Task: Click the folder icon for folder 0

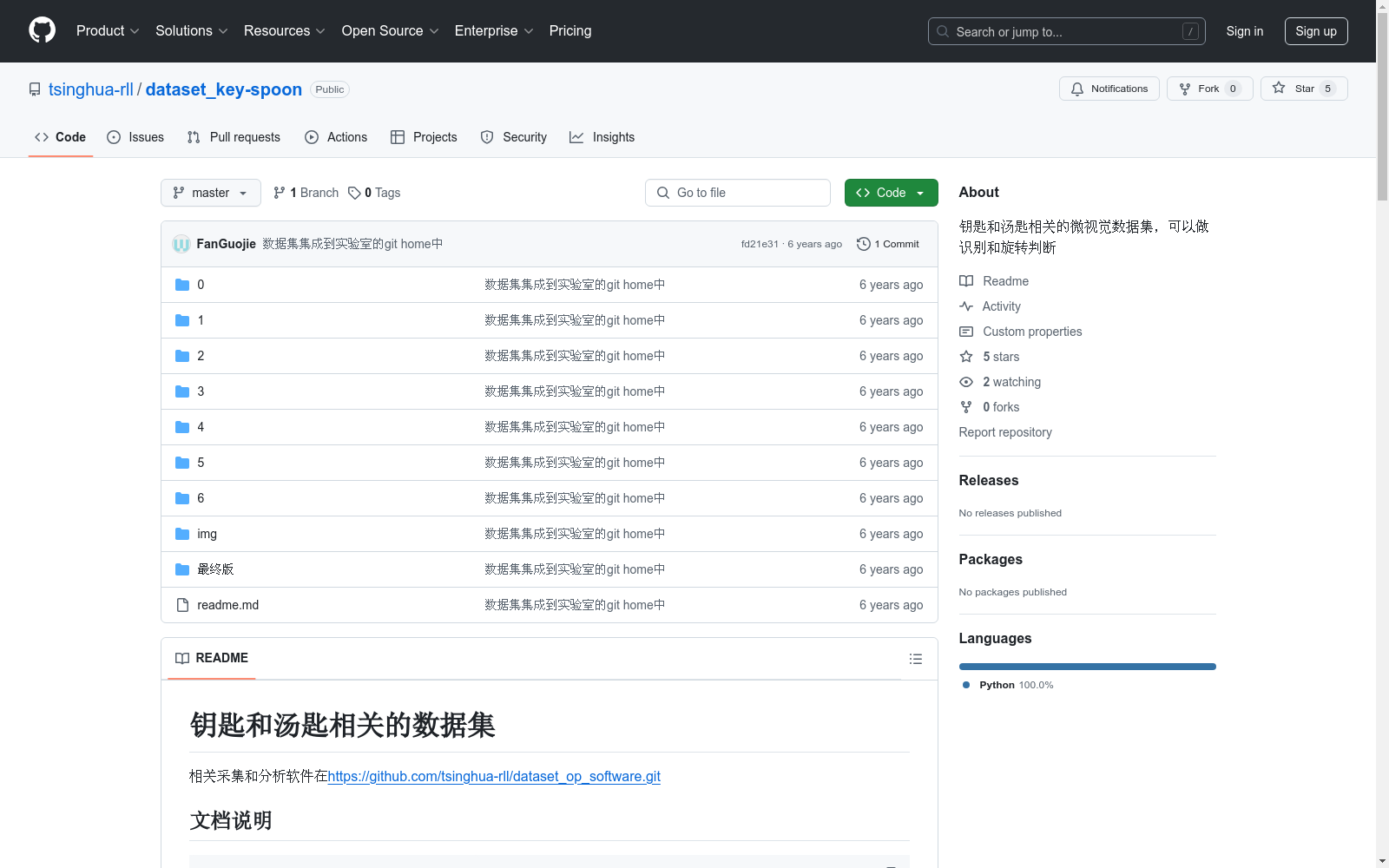Action: [182, 285]
